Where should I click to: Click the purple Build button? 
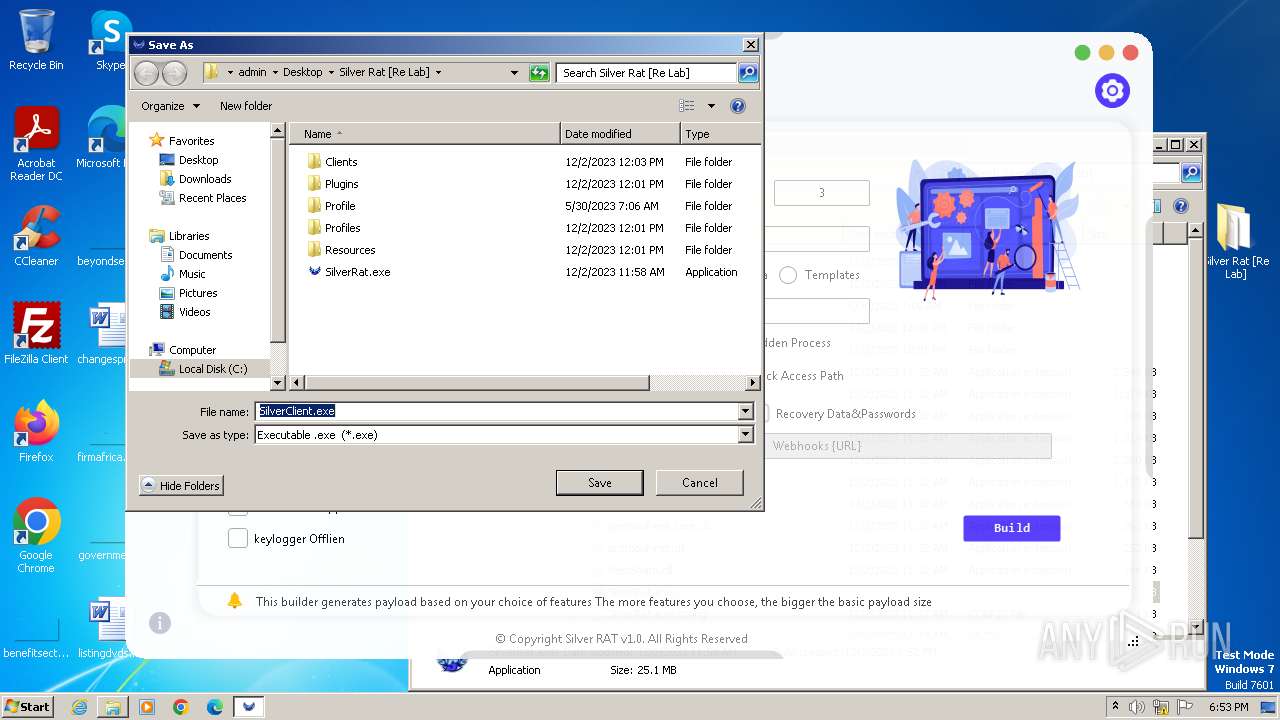tap(1012, 528)
